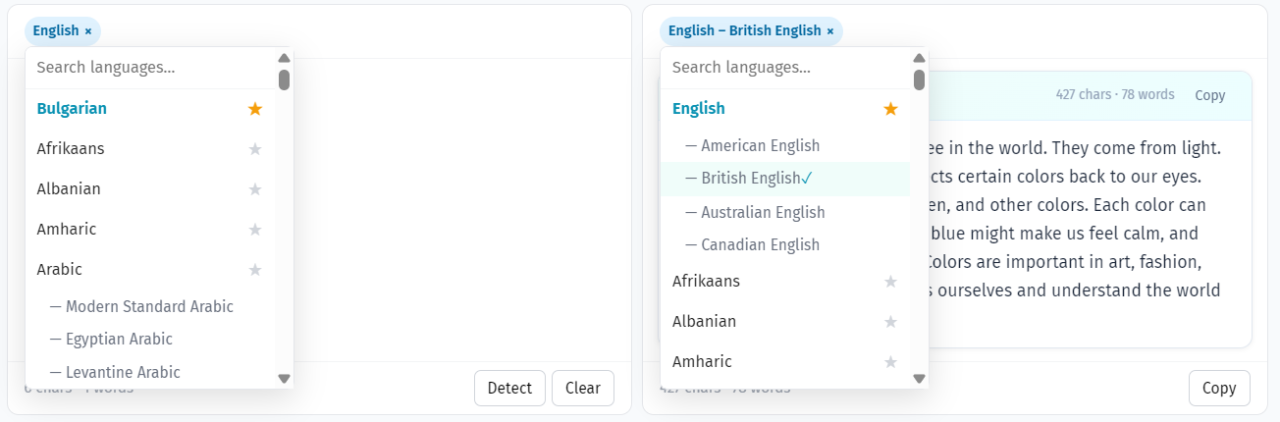
Task: Remove English favorite star in target list
Action: coord(891,108)
